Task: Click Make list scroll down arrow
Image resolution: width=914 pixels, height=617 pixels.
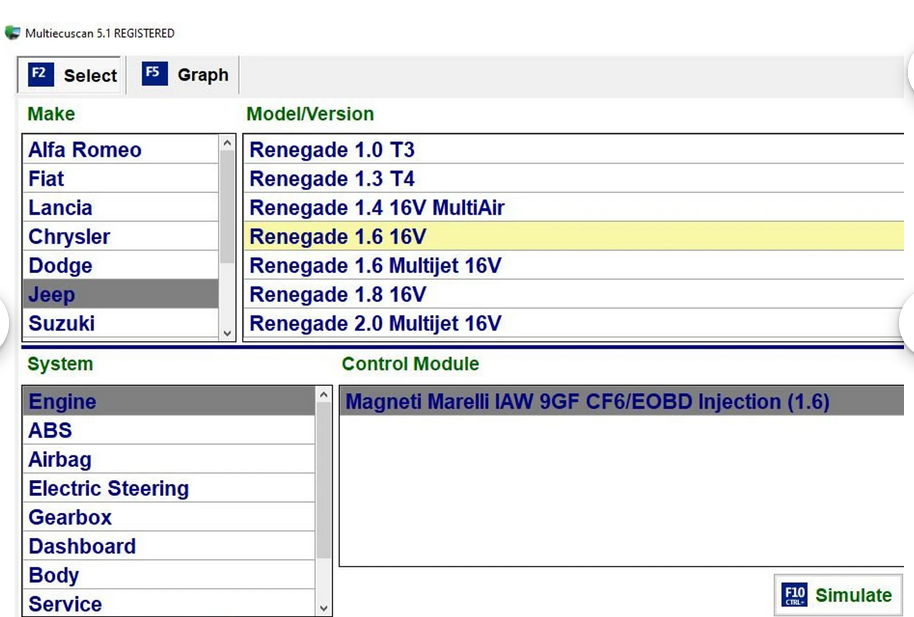Action: click(227, 333)
